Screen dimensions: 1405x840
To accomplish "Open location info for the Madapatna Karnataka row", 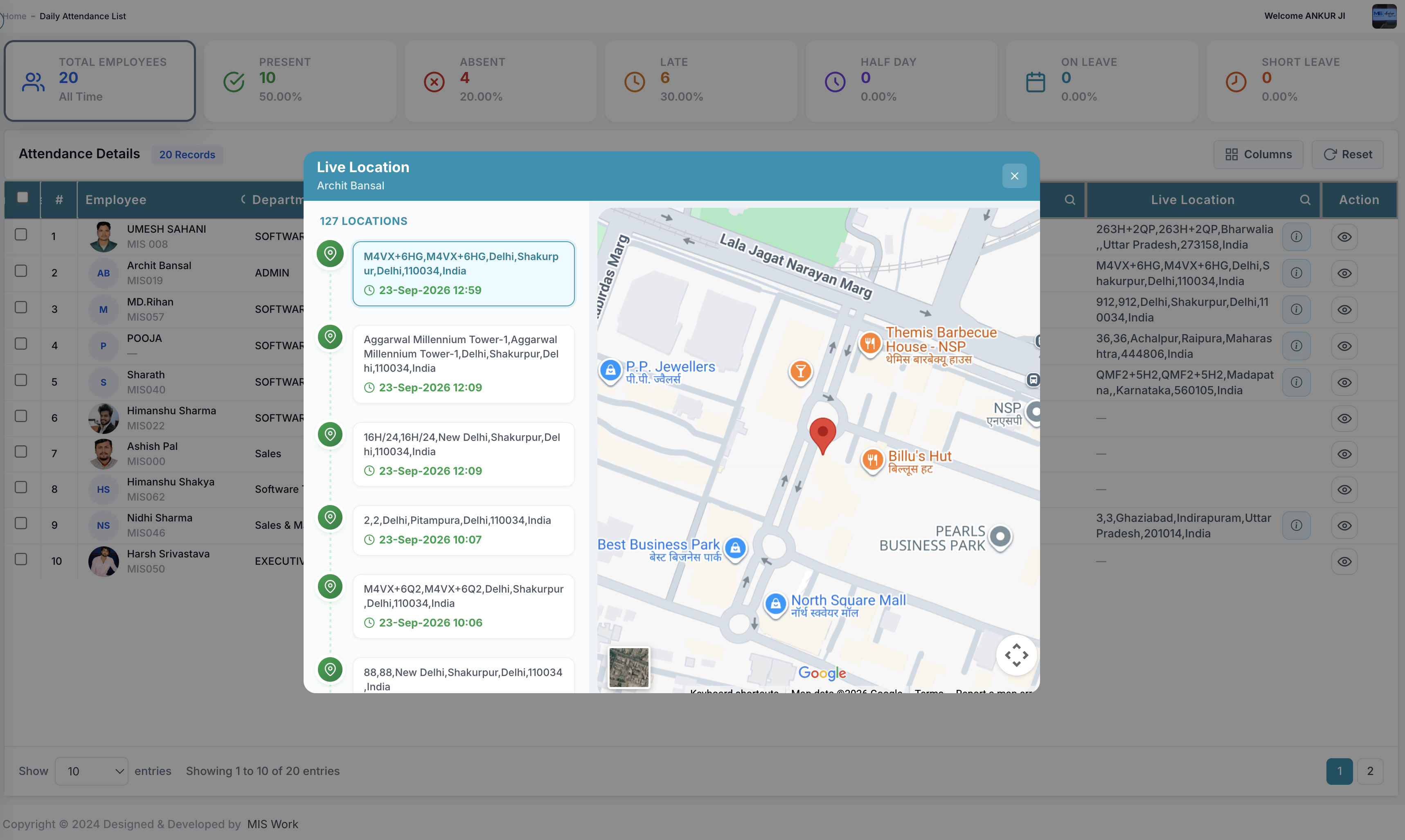I will point(1296,383).
